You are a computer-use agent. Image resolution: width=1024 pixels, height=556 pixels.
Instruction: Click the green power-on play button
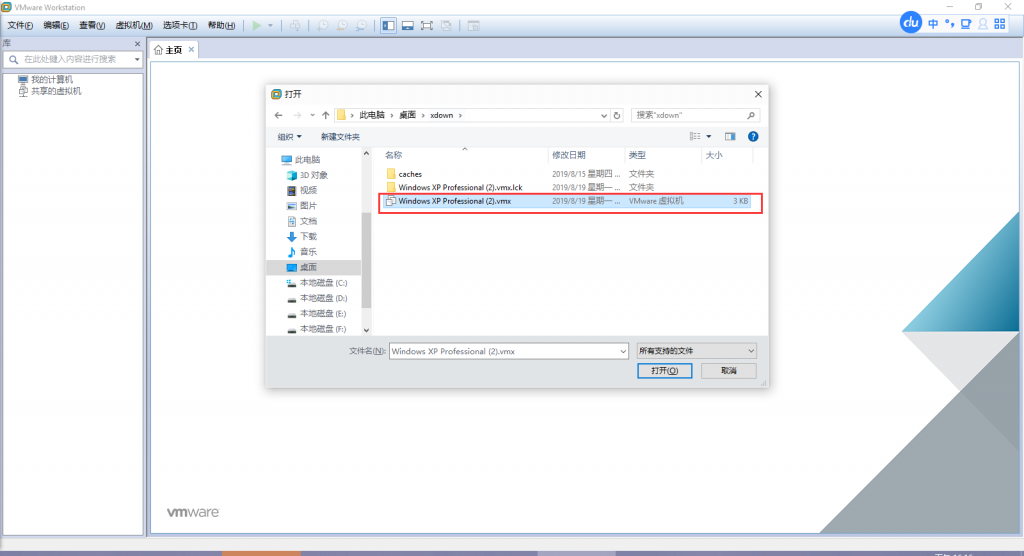pyautogui.click(x=257, y=25)
